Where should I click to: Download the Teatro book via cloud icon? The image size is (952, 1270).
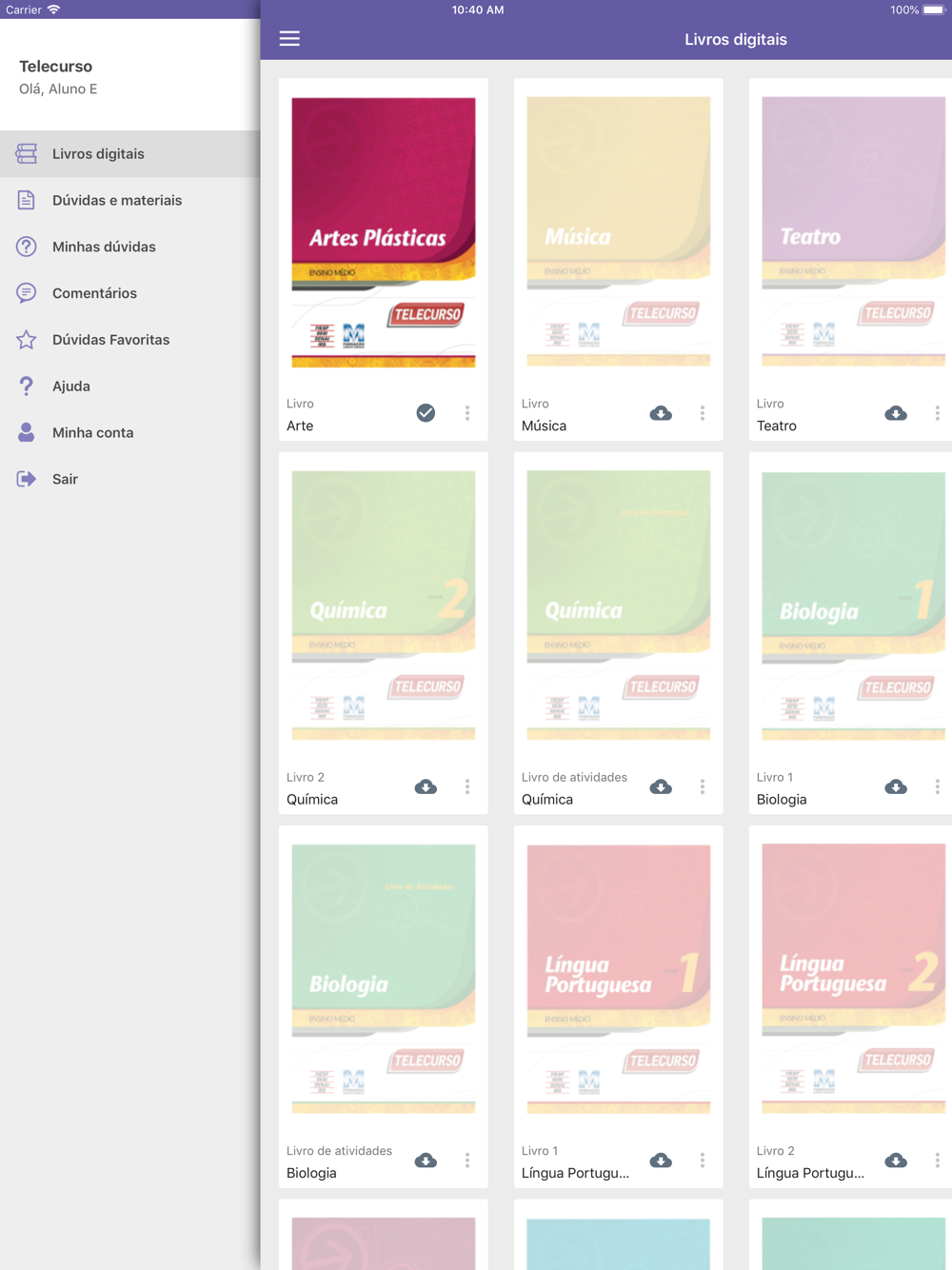coord(896,413)
